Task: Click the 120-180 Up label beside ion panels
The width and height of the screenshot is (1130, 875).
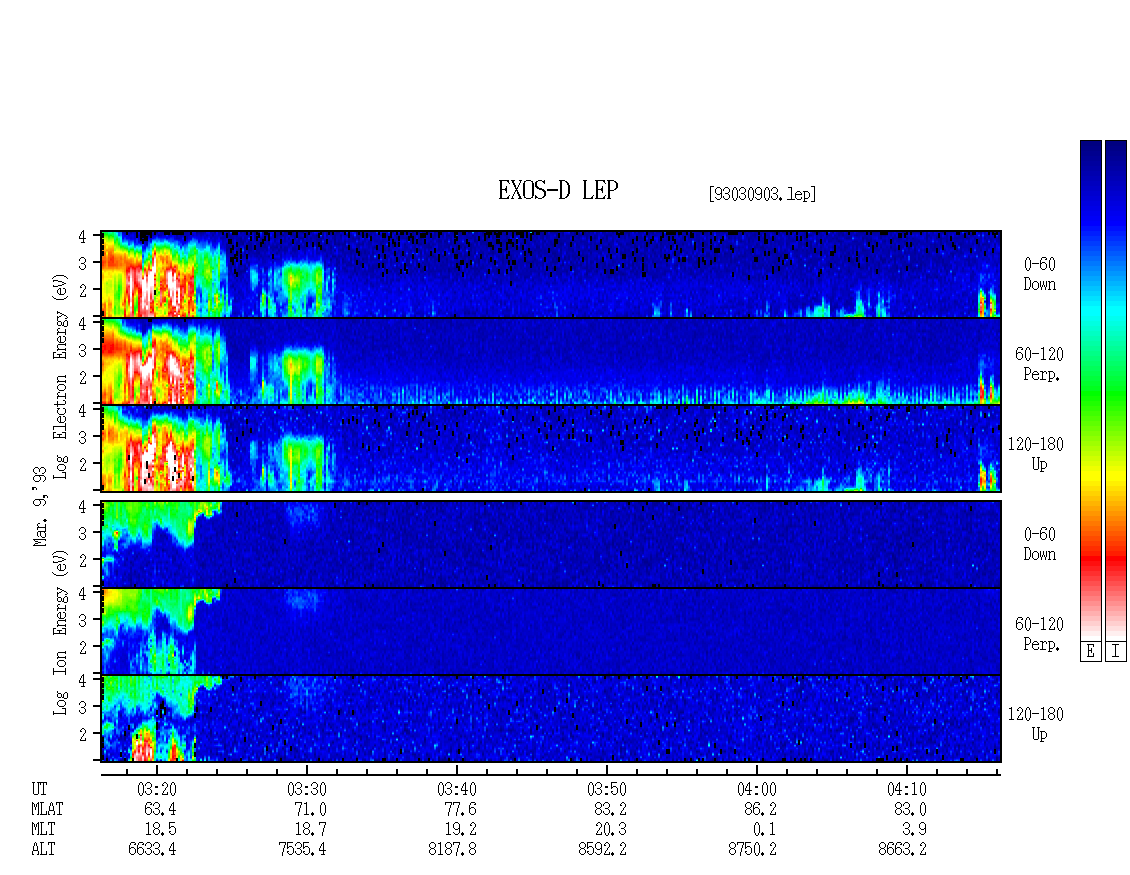Action: [1036, 724]
